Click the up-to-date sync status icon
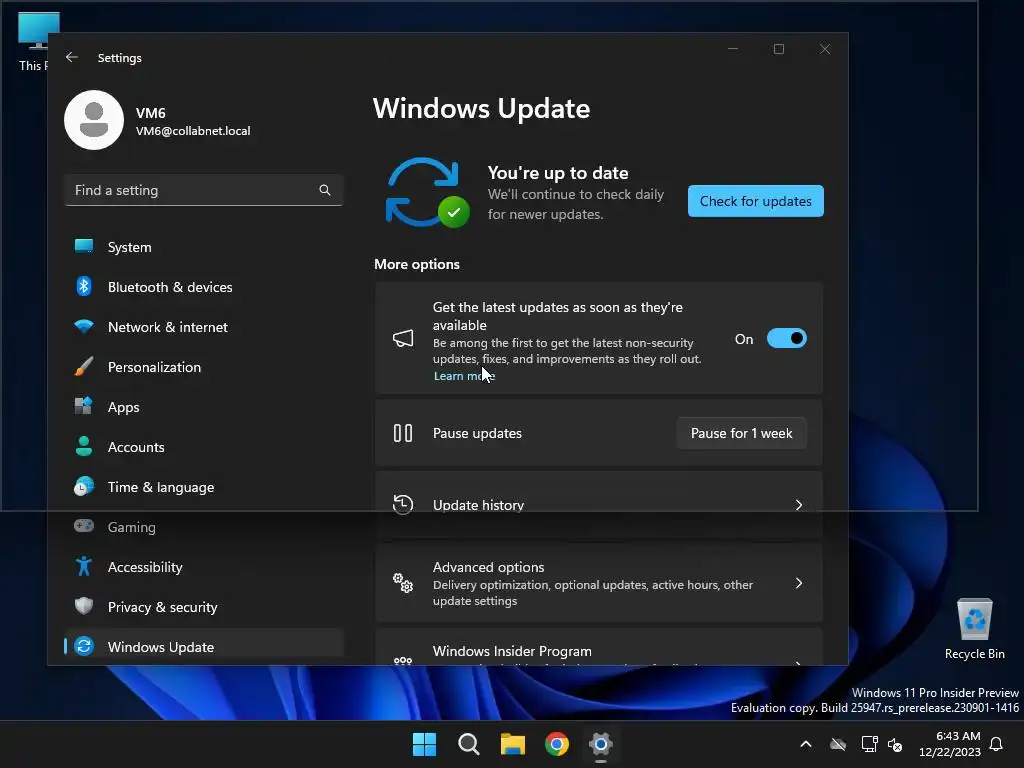Screen dimensions: 1024x768 tap(427, 193)
